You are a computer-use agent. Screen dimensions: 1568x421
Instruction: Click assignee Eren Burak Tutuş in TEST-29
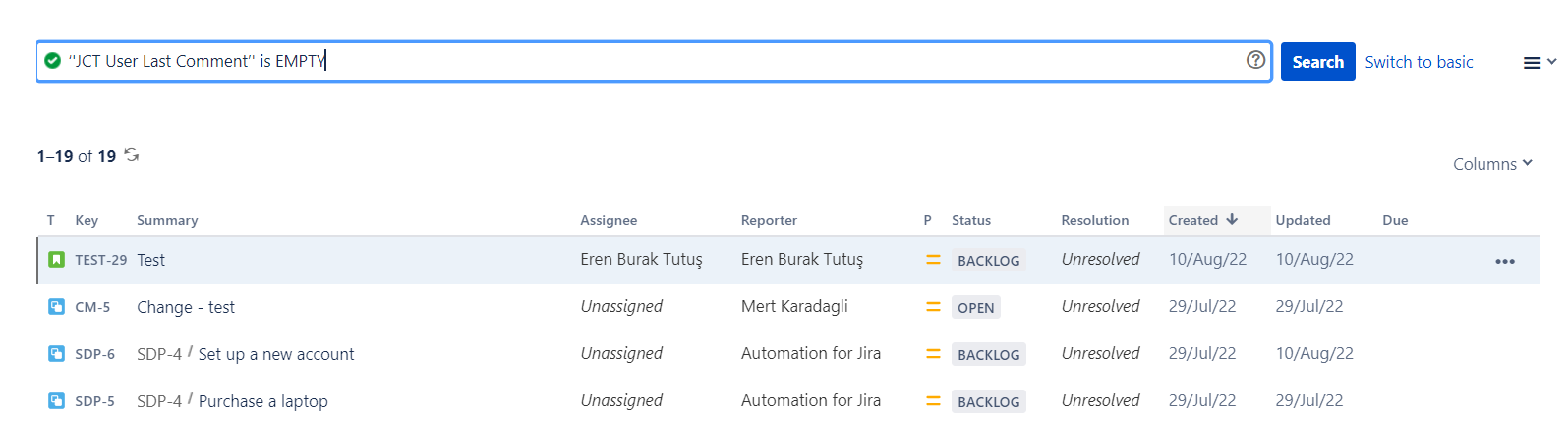point(641,259)
